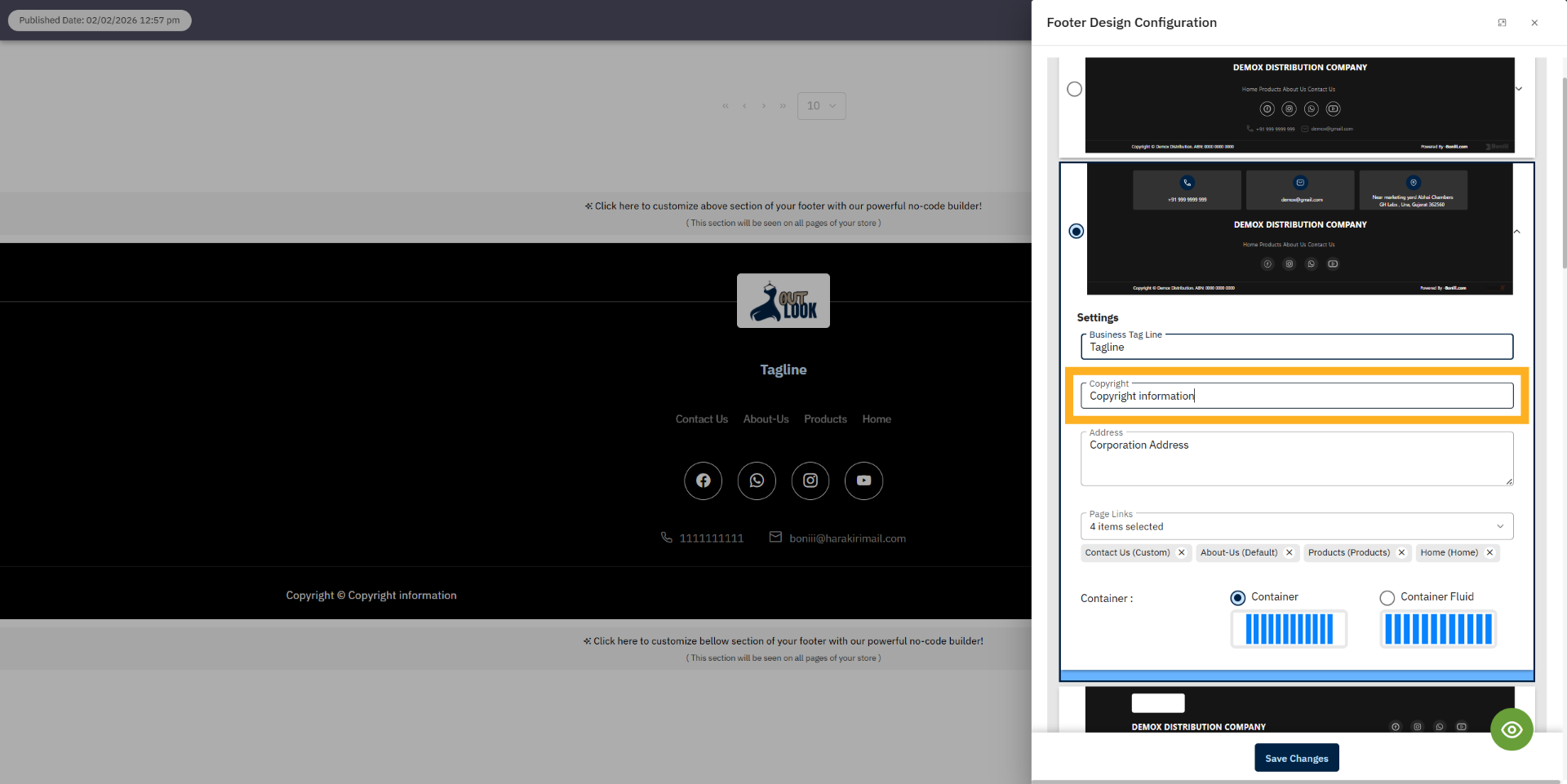Open the Facebook page from footer social icons
The image size is (1567, 784).
[703, 481]
